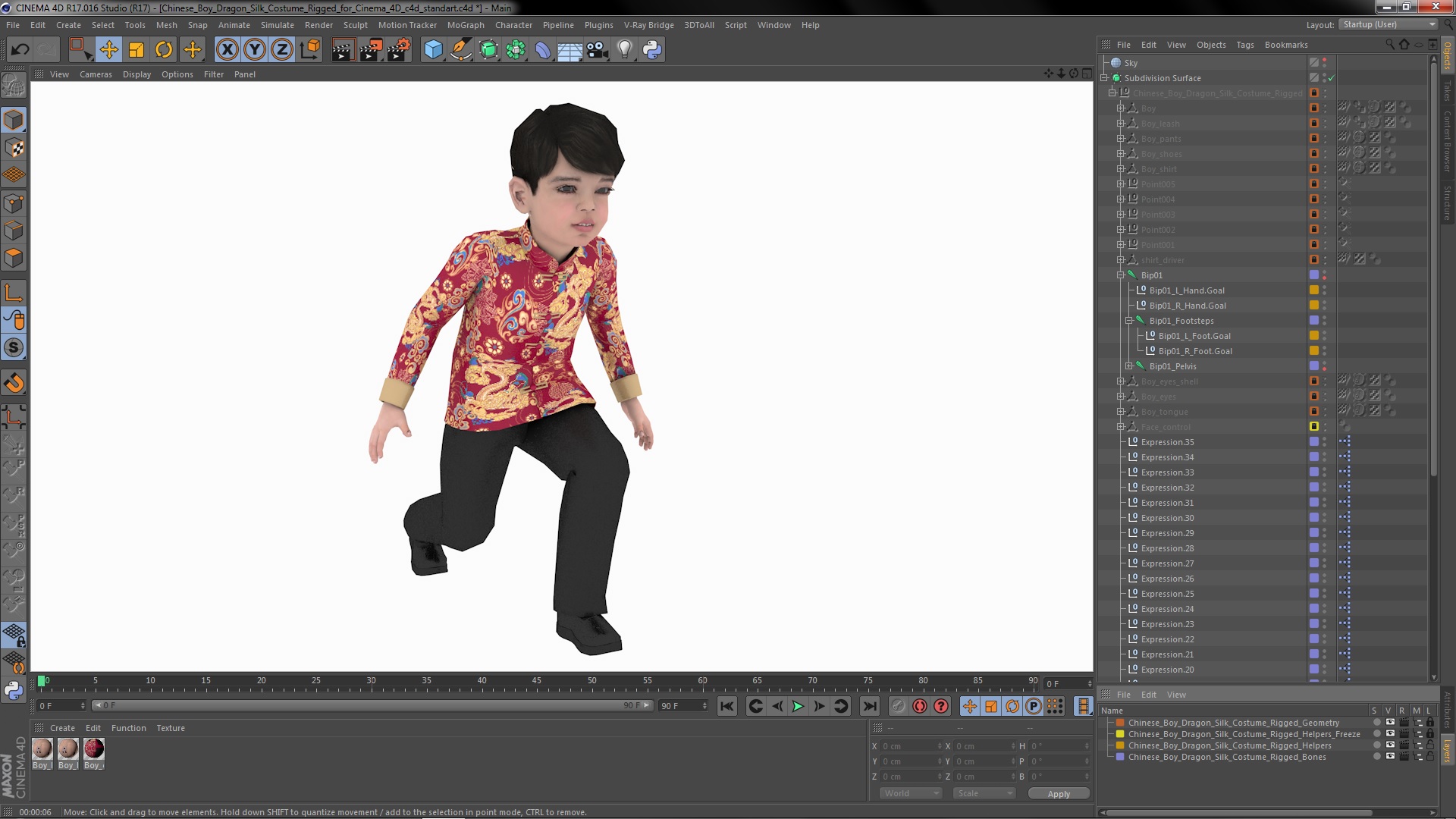Image resolution: width=1456 pixels, height=819 pixels.
Task: Enable Texture mode in left toolbar
Action: pyautogui.click(x=14, y=148)
